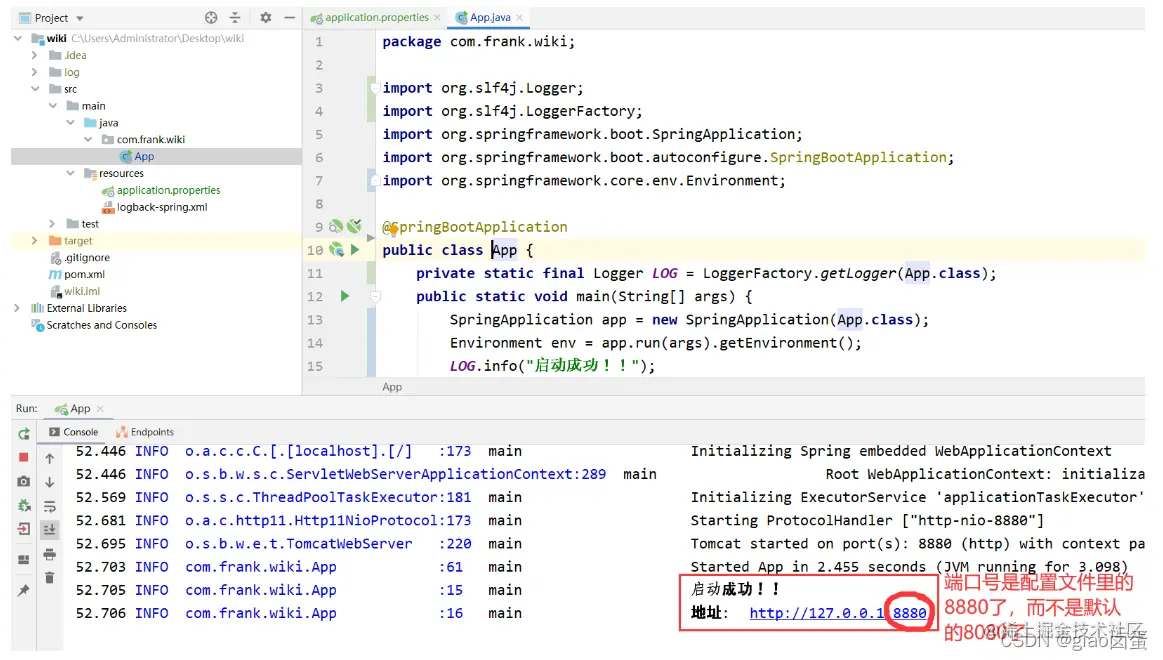Expand the test folder
Screen dimensions: 1163x660
52,223
